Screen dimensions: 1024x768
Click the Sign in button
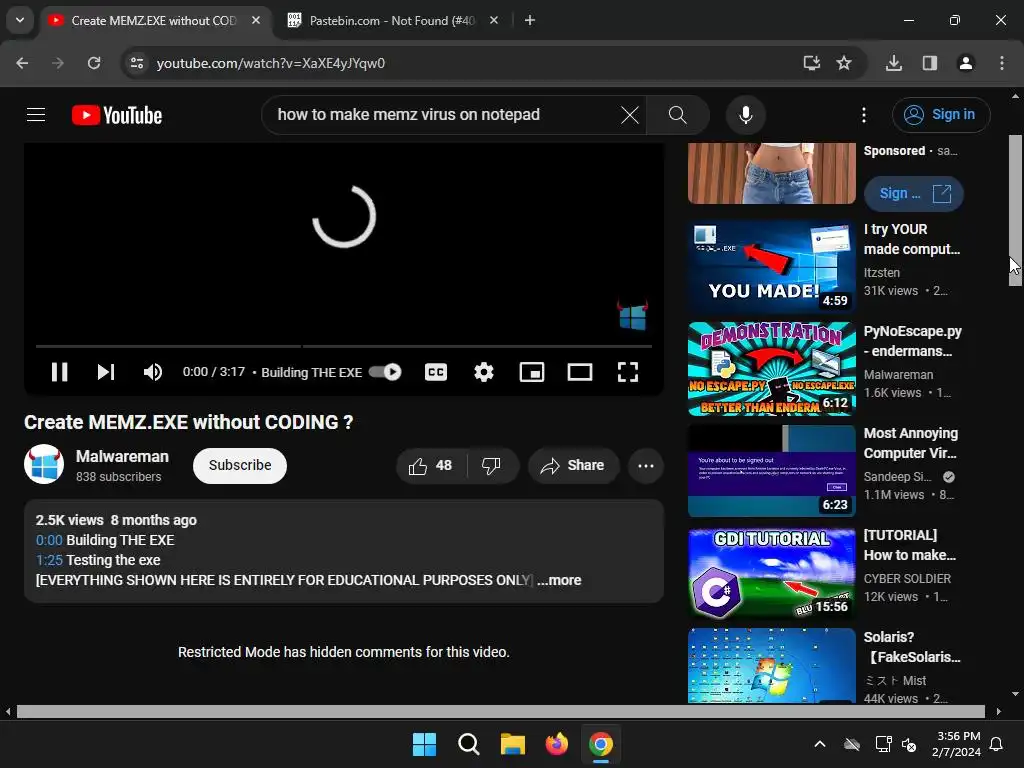[941, 115]
